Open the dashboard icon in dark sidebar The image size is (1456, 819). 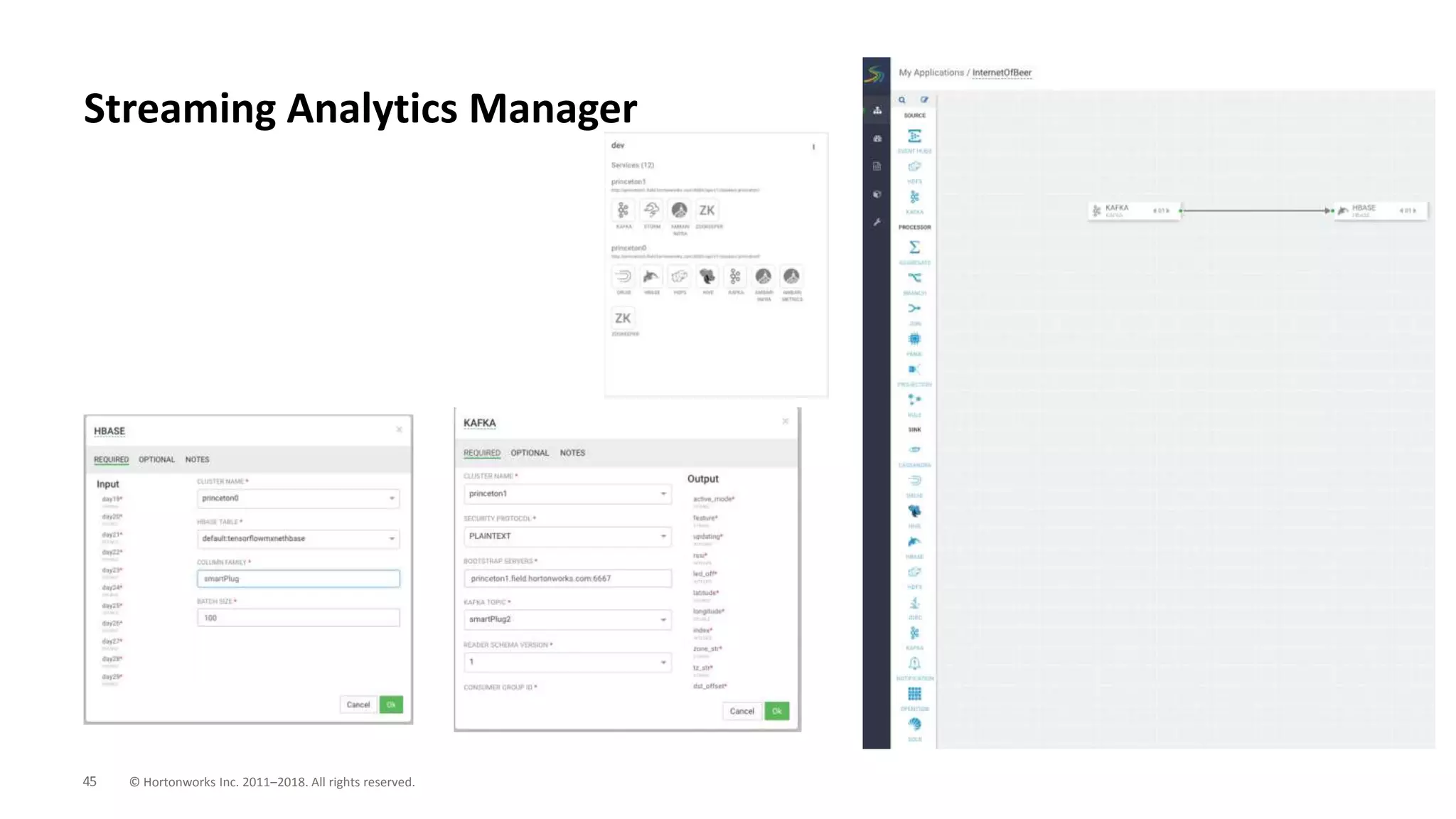[877, 139]
